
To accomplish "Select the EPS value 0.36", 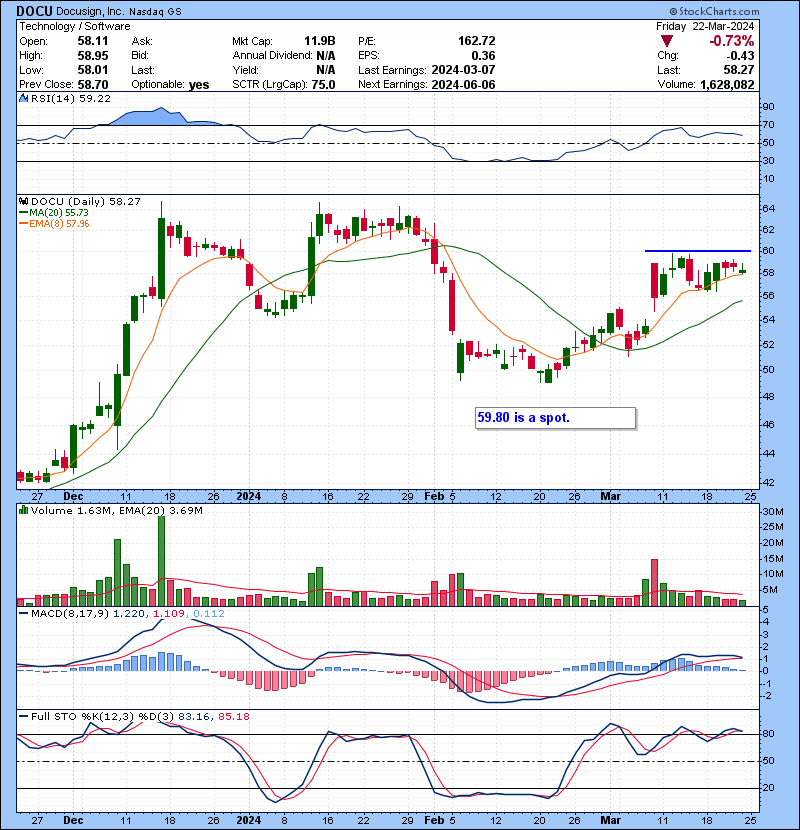I will tap(483, 56).
